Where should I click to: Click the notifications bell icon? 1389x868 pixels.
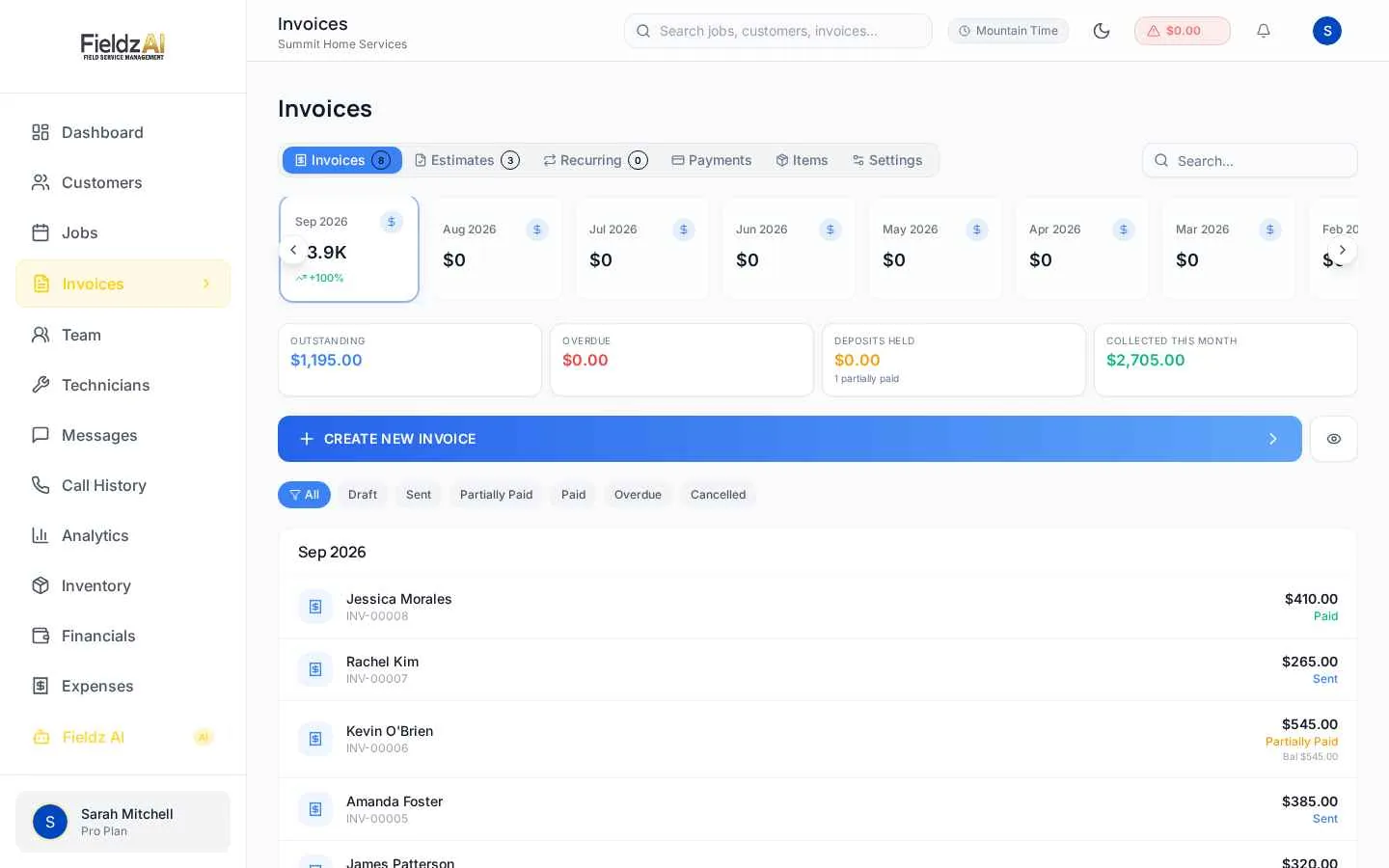(x=1264, y=31)
